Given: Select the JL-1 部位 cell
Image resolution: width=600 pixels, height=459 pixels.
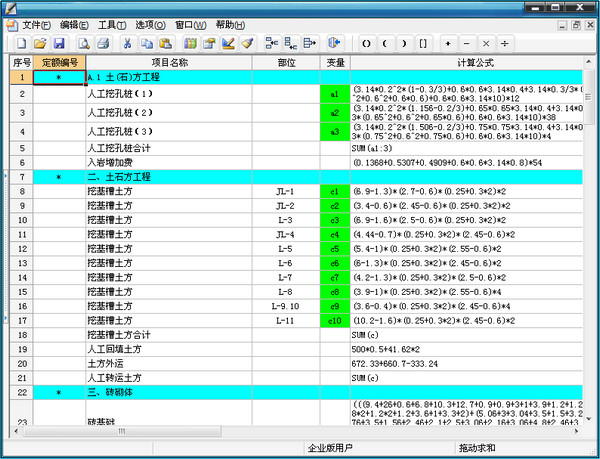Looking at the screenshot, I should click(286, 192).
